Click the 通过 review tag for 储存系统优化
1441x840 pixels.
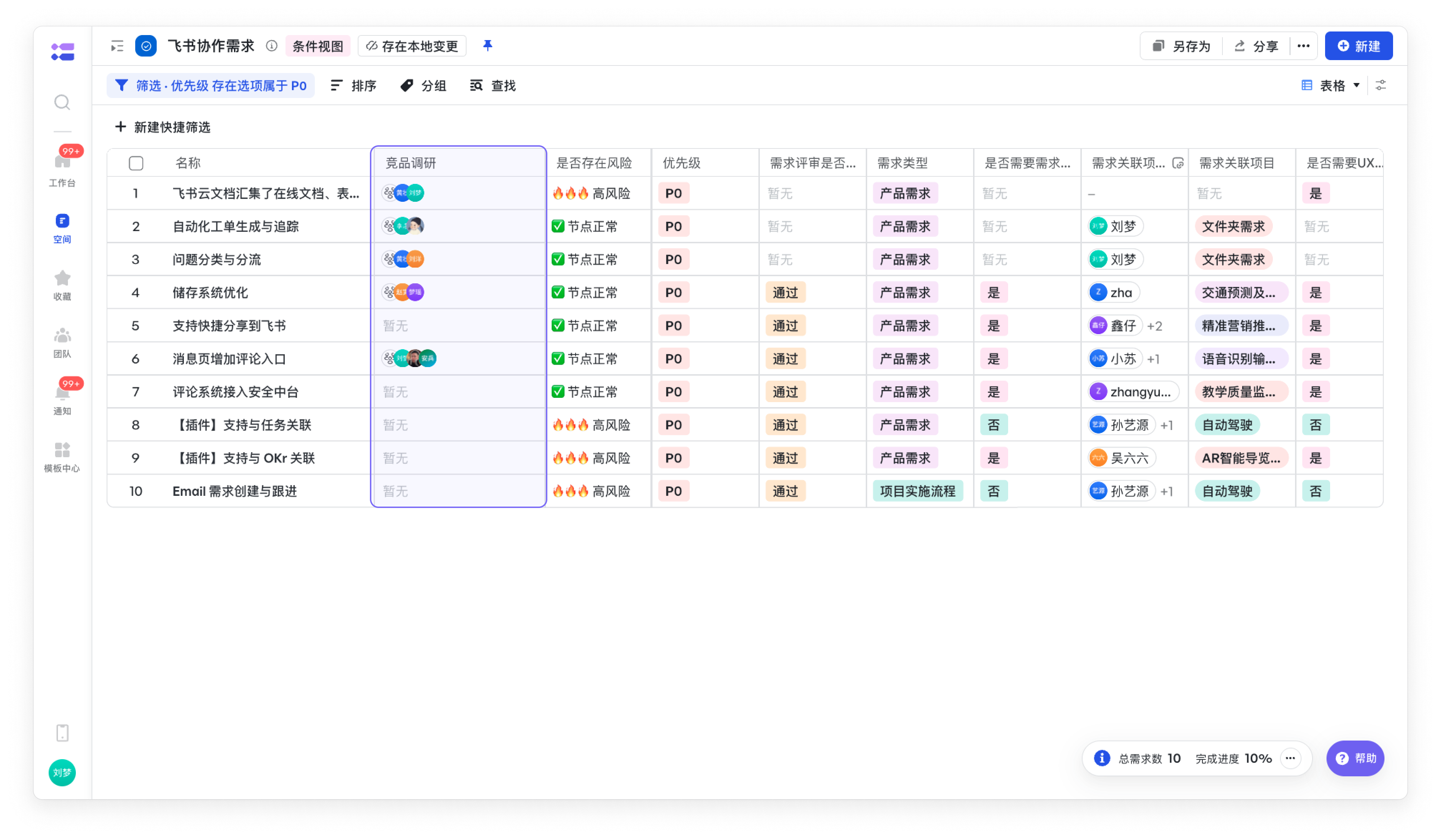786,293
